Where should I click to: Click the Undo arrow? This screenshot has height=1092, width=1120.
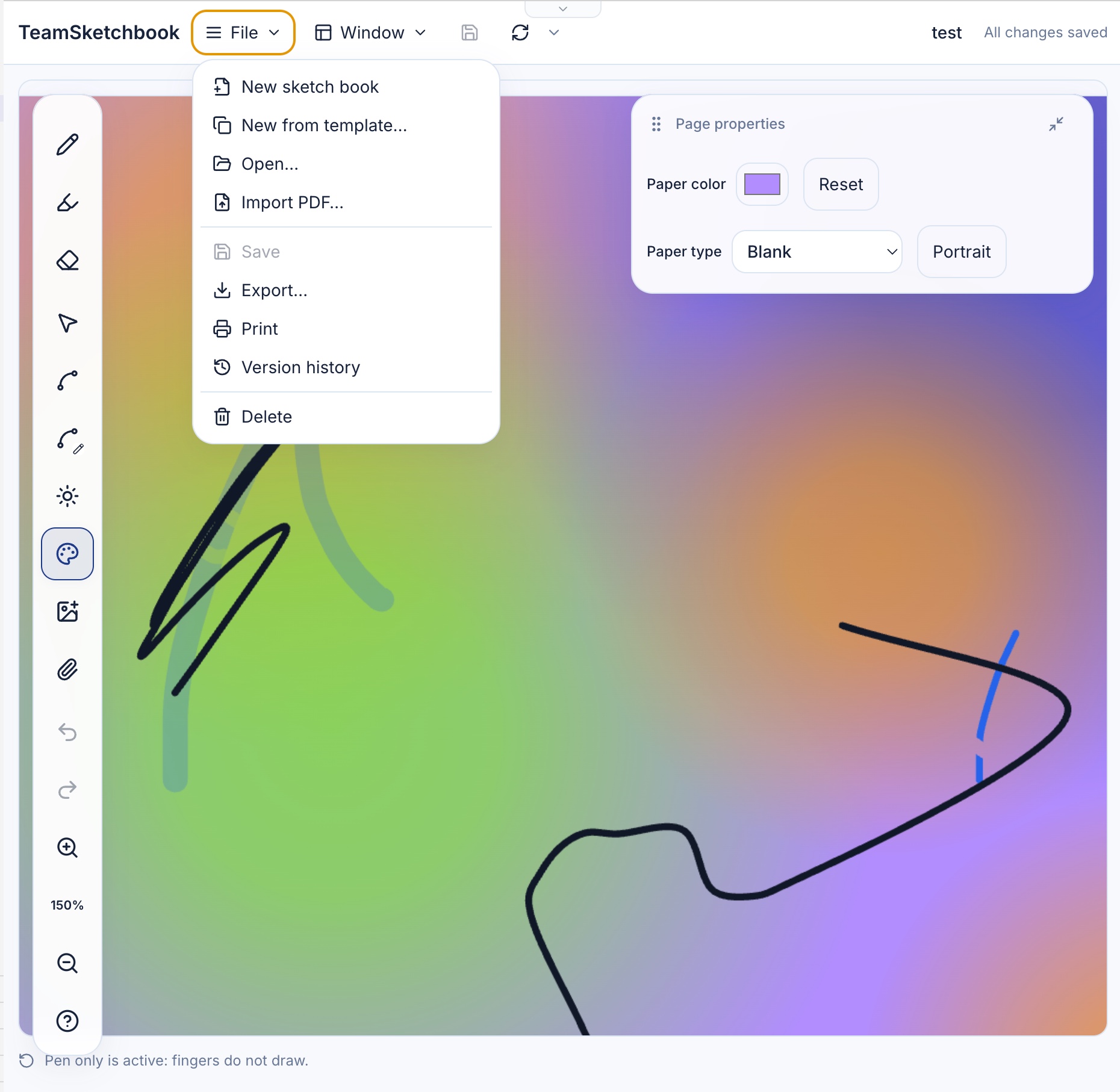67,732
